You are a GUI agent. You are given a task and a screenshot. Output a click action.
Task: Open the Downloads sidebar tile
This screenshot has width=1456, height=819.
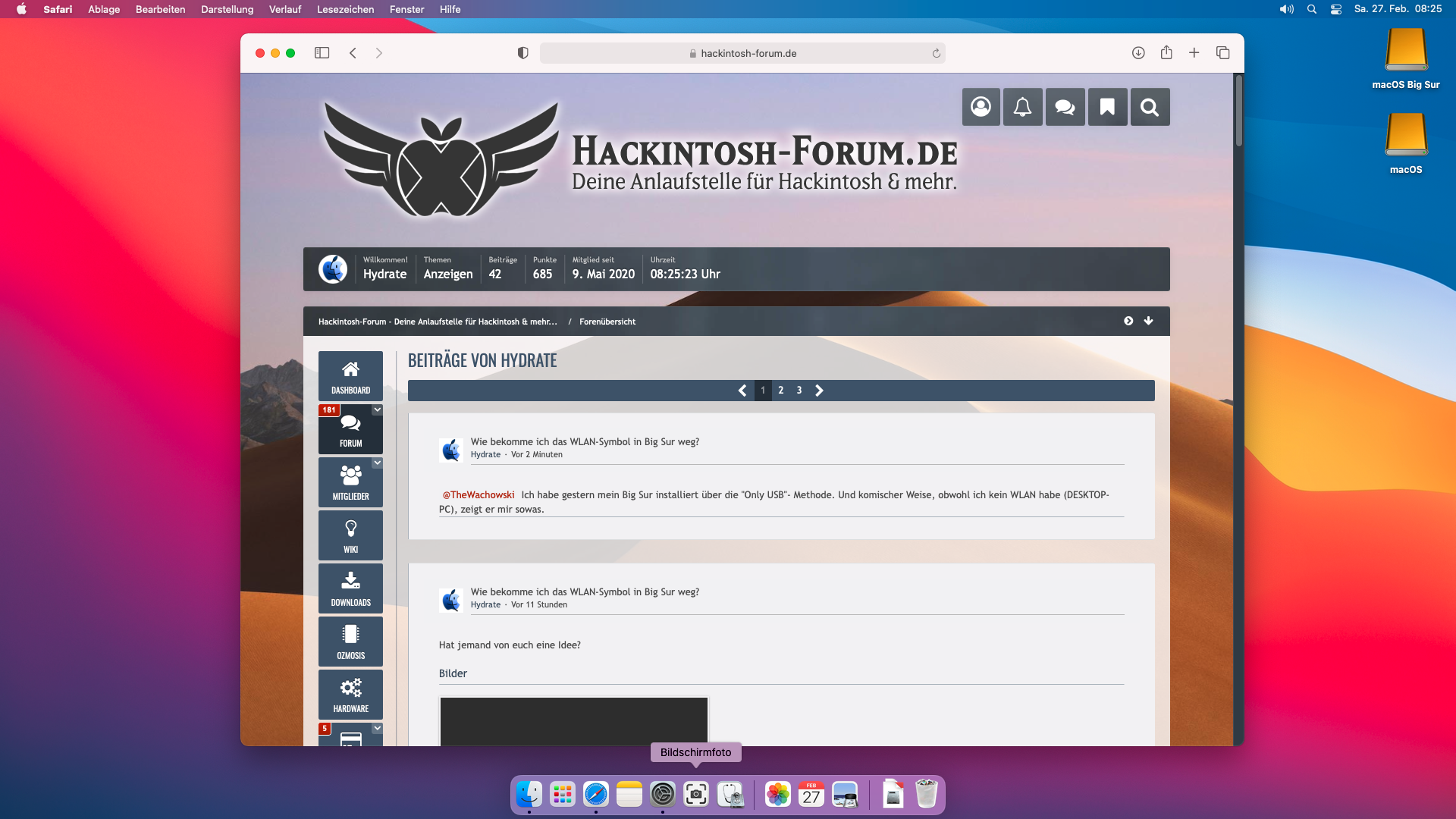pos(350,588)
